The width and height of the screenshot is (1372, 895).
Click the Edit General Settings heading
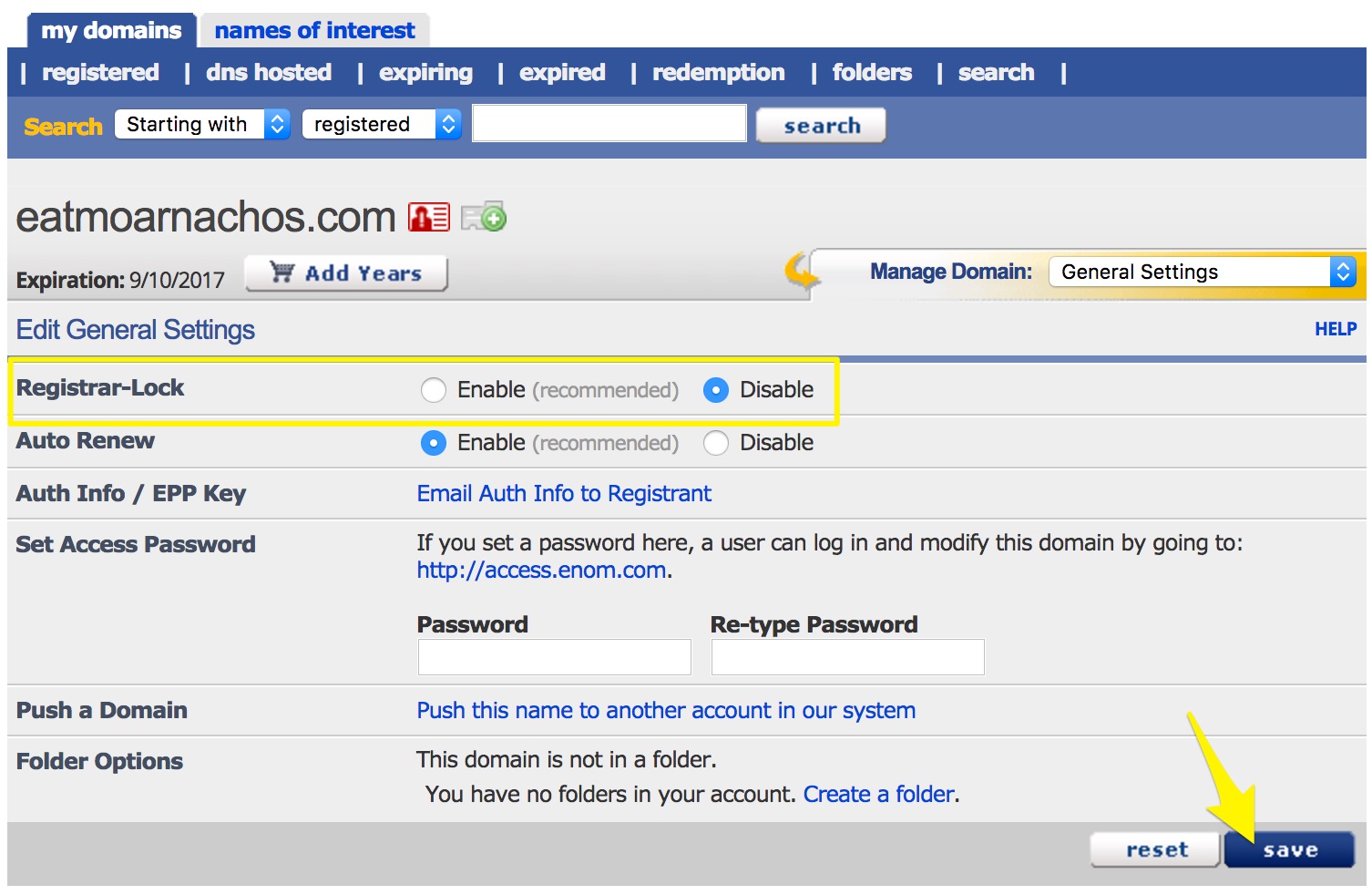pos(135,329)
